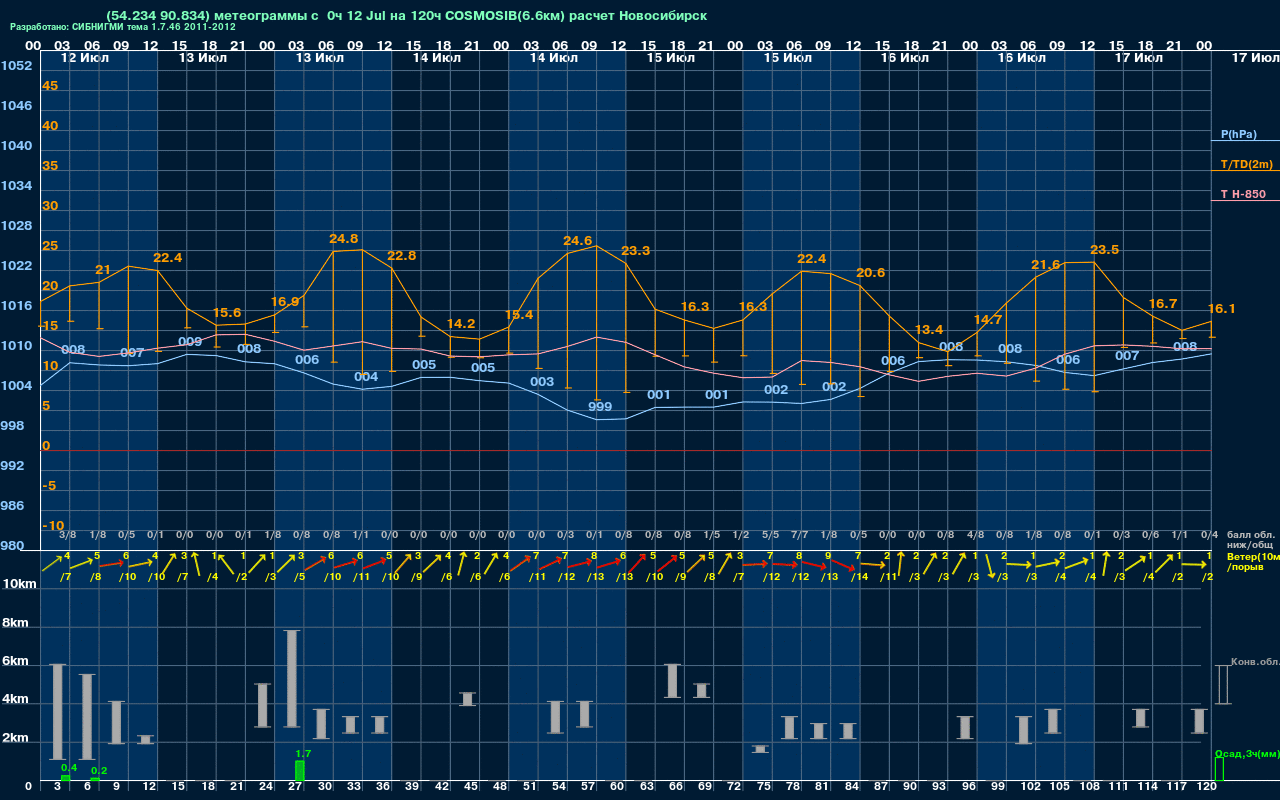Click the -10 temperature axis value

53,526
